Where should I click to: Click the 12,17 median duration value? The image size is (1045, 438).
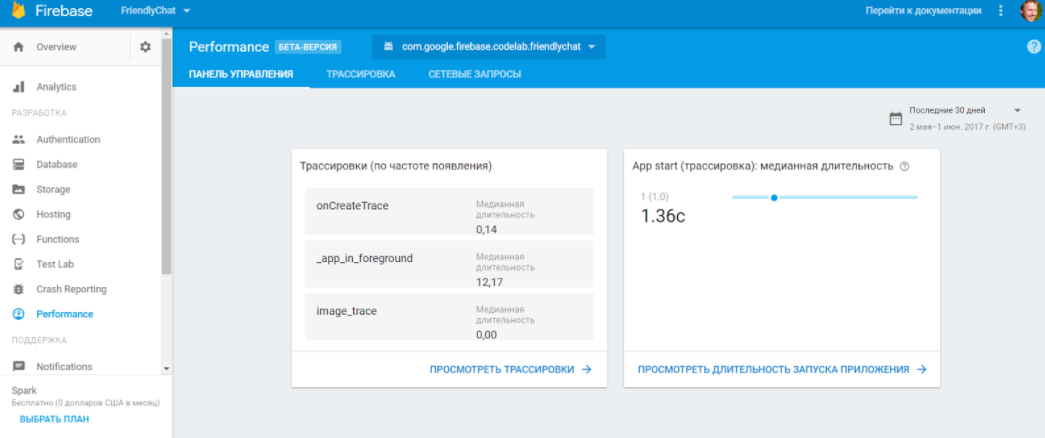tap(489, 282)
